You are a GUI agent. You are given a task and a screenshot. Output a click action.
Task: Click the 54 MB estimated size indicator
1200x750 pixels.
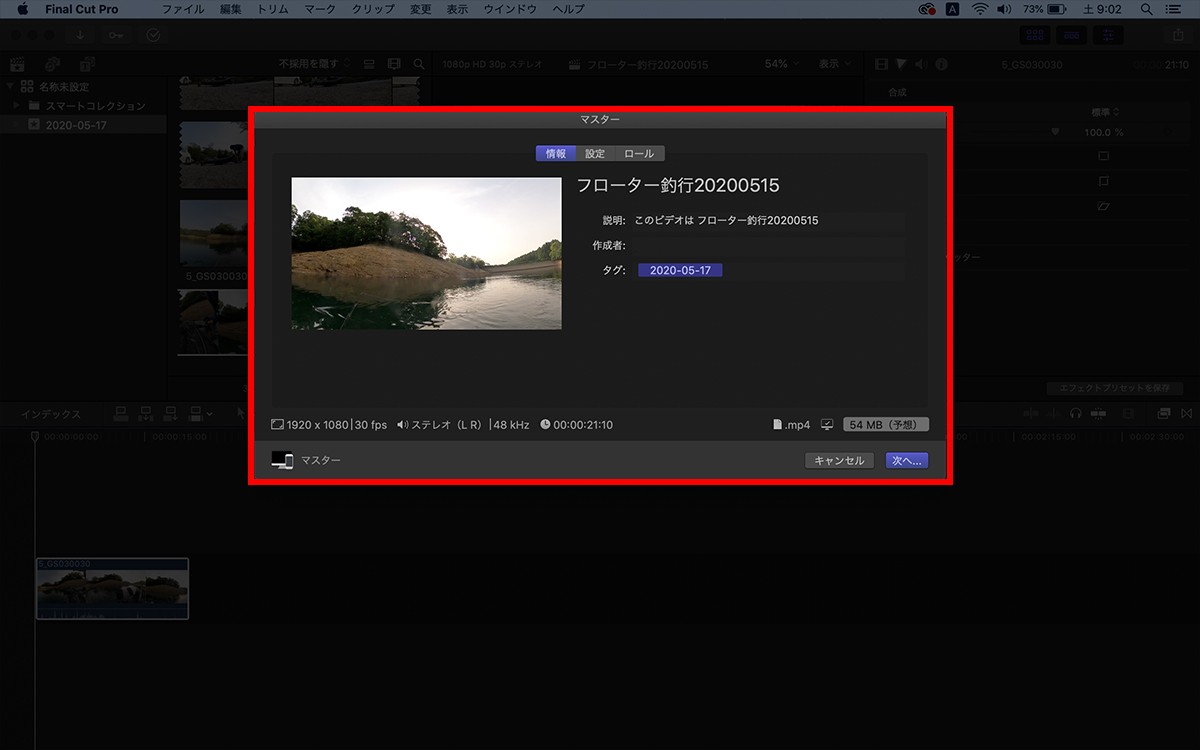coord(886,425)
